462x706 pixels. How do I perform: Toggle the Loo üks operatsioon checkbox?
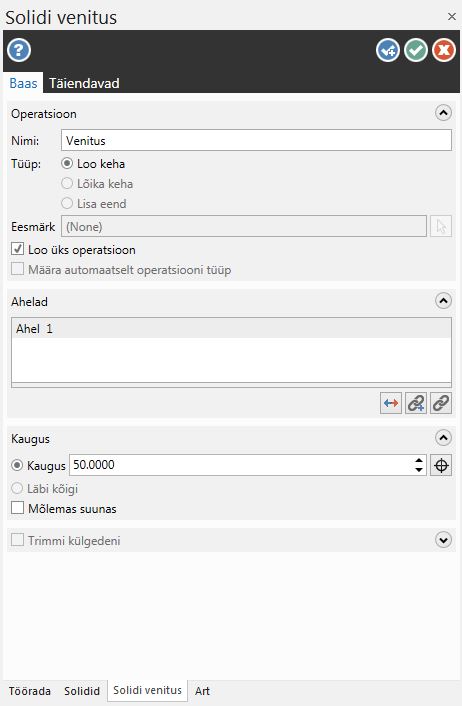coord(18,249)
